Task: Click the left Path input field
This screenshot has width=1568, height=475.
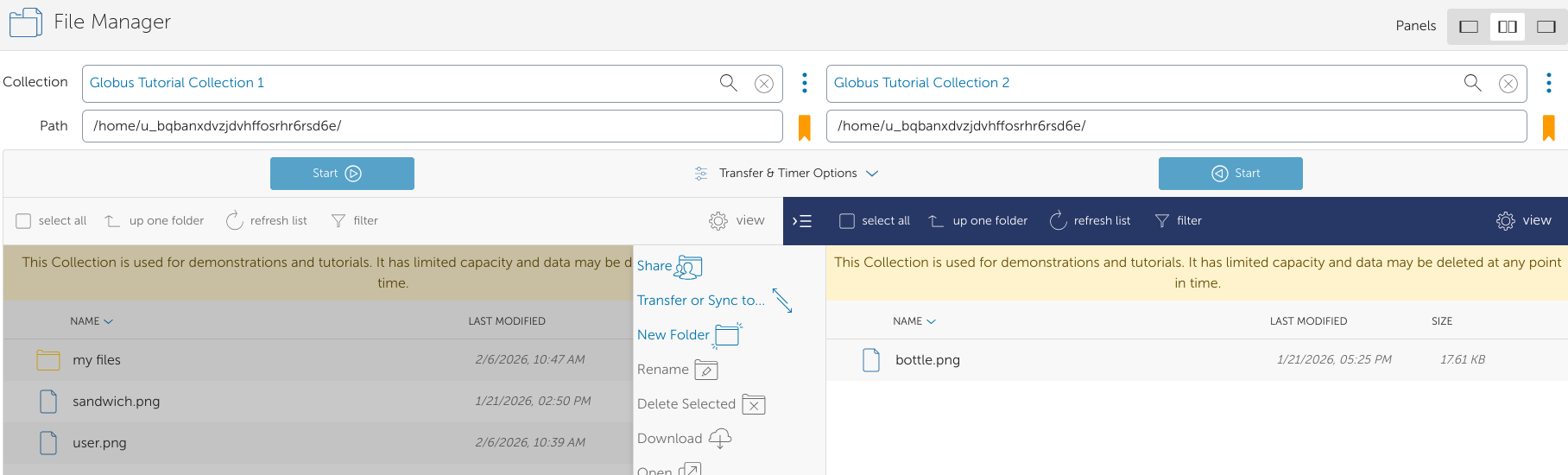Action: click(x=432, y=126)
